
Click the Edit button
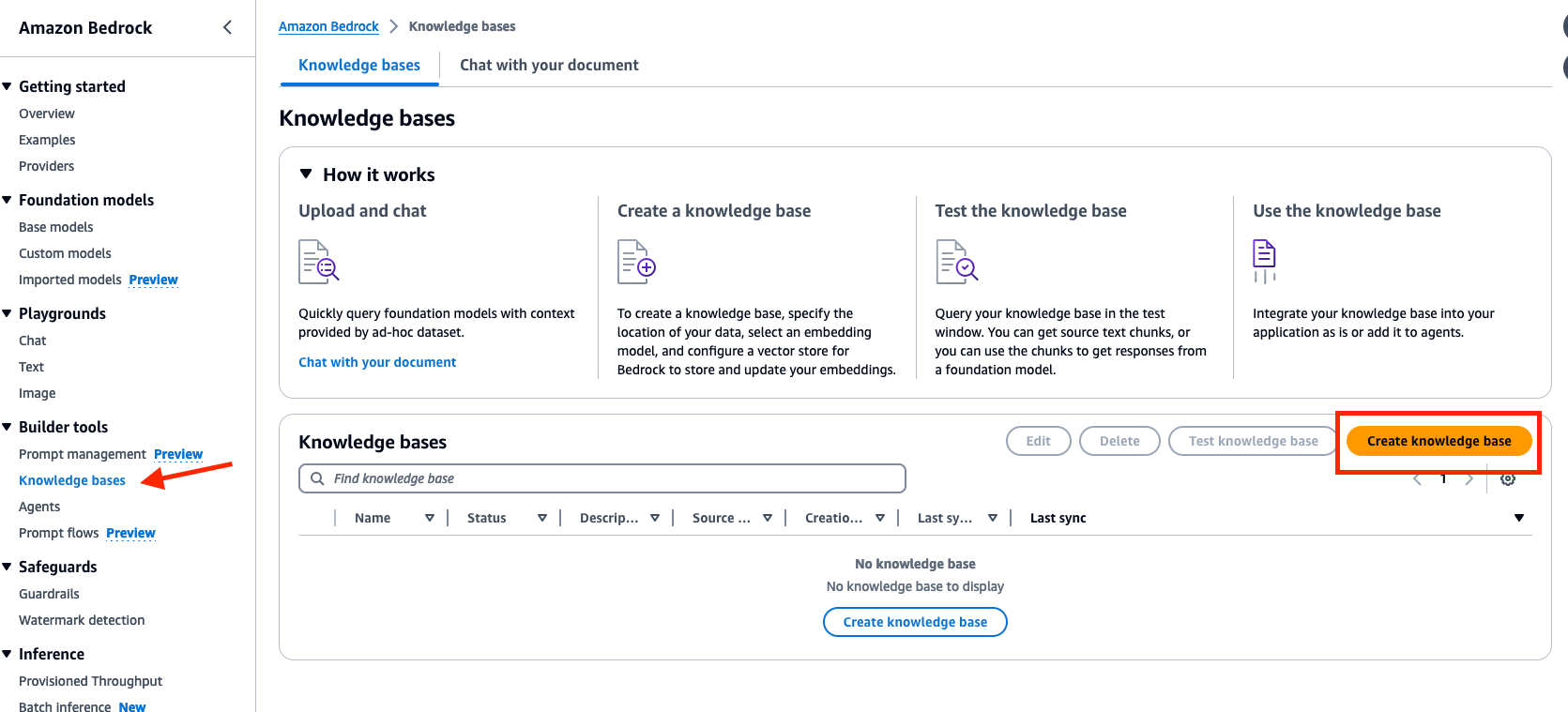[x=1038, y=441]
